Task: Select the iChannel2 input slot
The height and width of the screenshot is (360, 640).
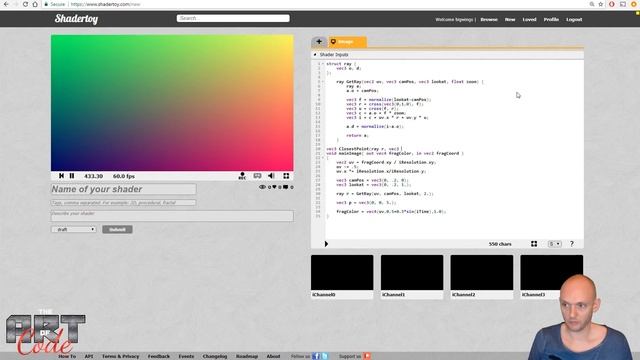Action: [x=482, y=273]
